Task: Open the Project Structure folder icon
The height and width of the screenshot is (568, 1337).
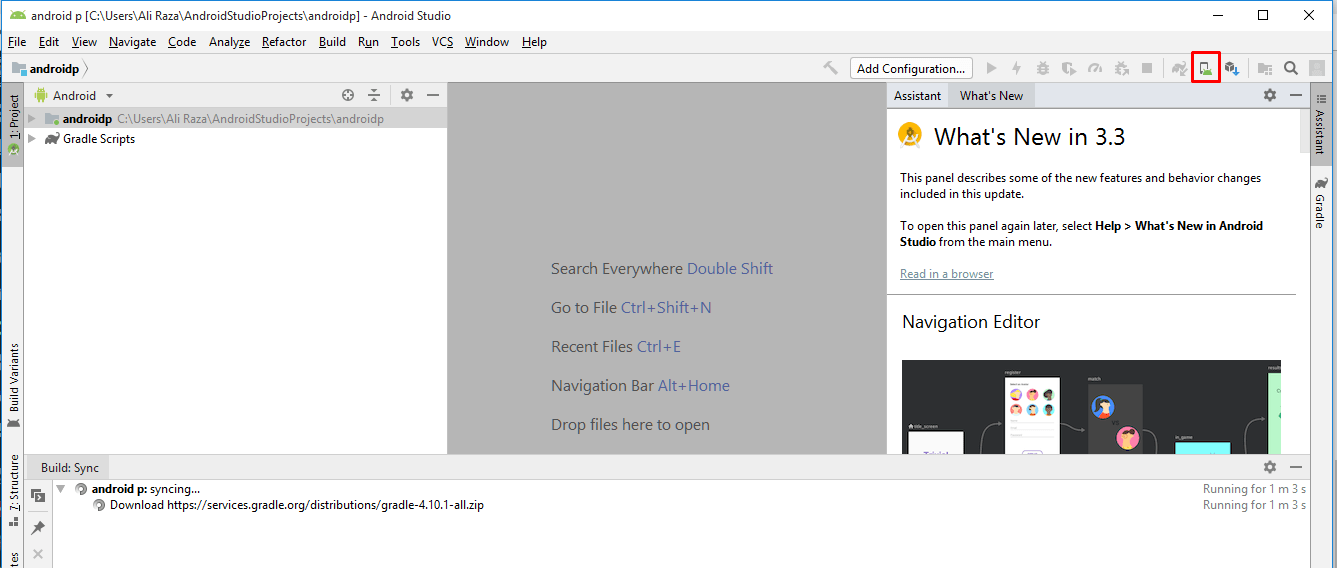Action: click(1265, 68)
